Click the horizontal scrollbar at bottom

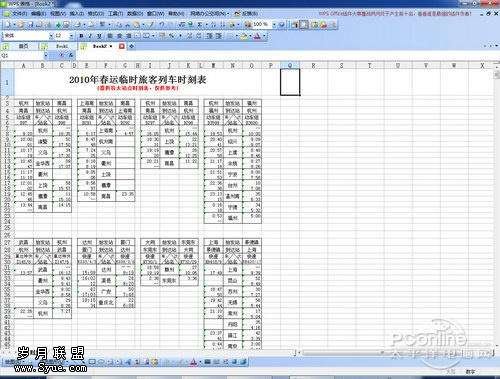tap(397, 352)
